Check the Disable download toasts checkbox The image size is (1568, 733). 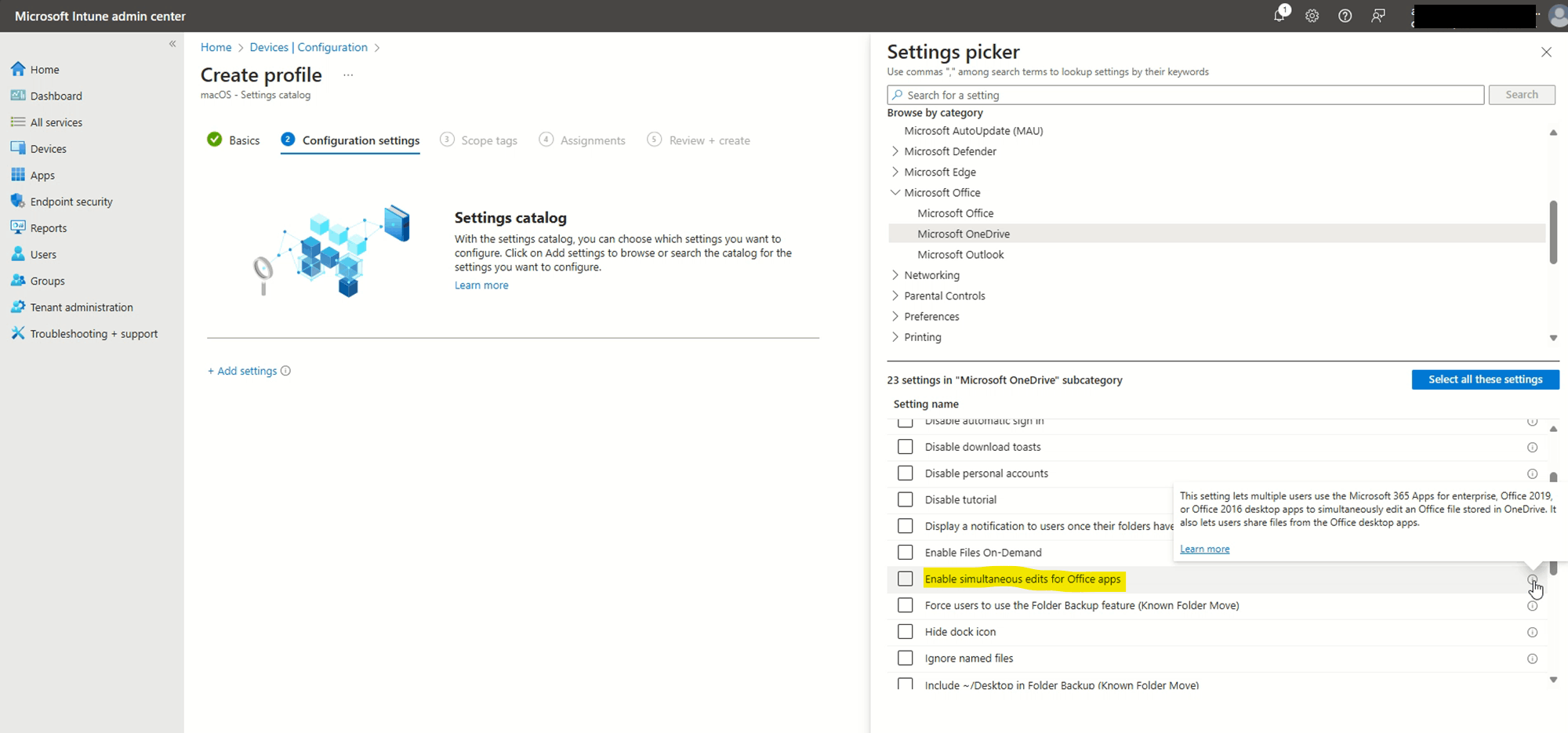click(x=906, y=447)
